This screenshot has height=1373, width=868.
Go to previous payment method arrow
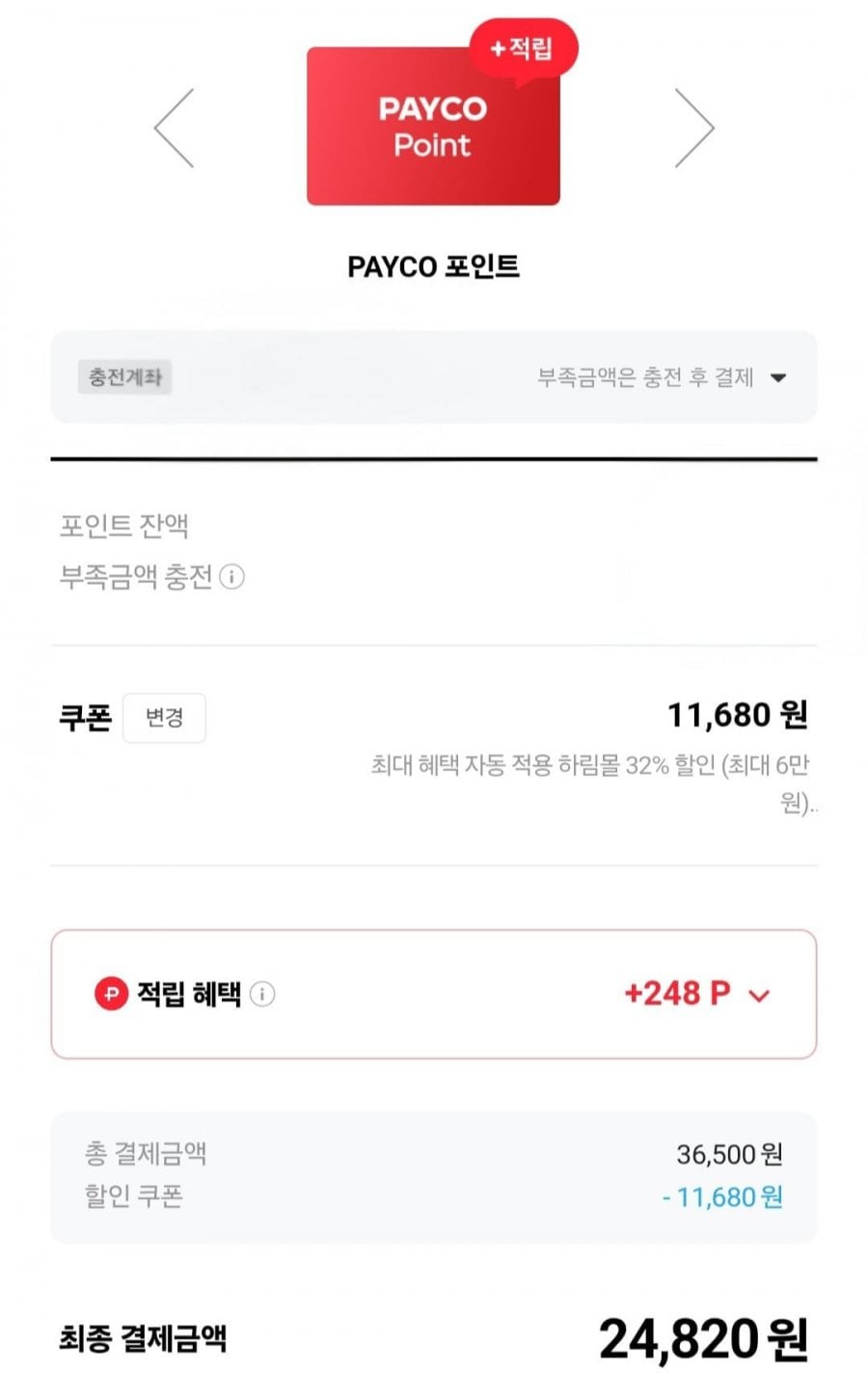[x=175, y=128]
